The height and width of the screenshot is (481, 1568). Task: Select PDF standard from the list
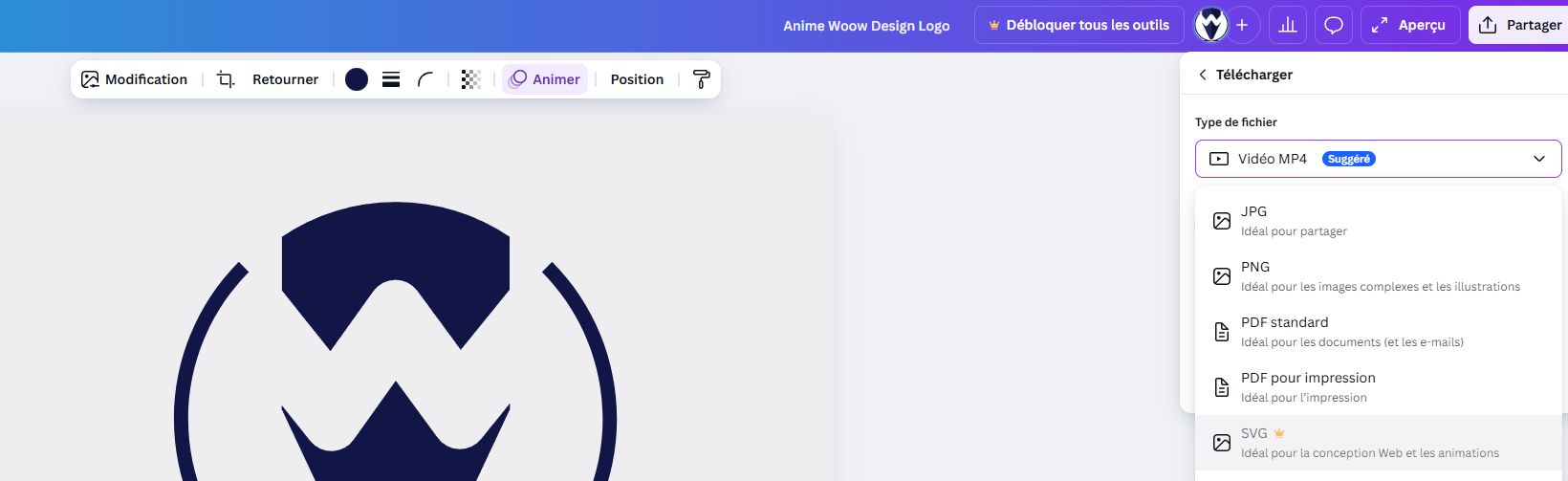pos(1377,332)
